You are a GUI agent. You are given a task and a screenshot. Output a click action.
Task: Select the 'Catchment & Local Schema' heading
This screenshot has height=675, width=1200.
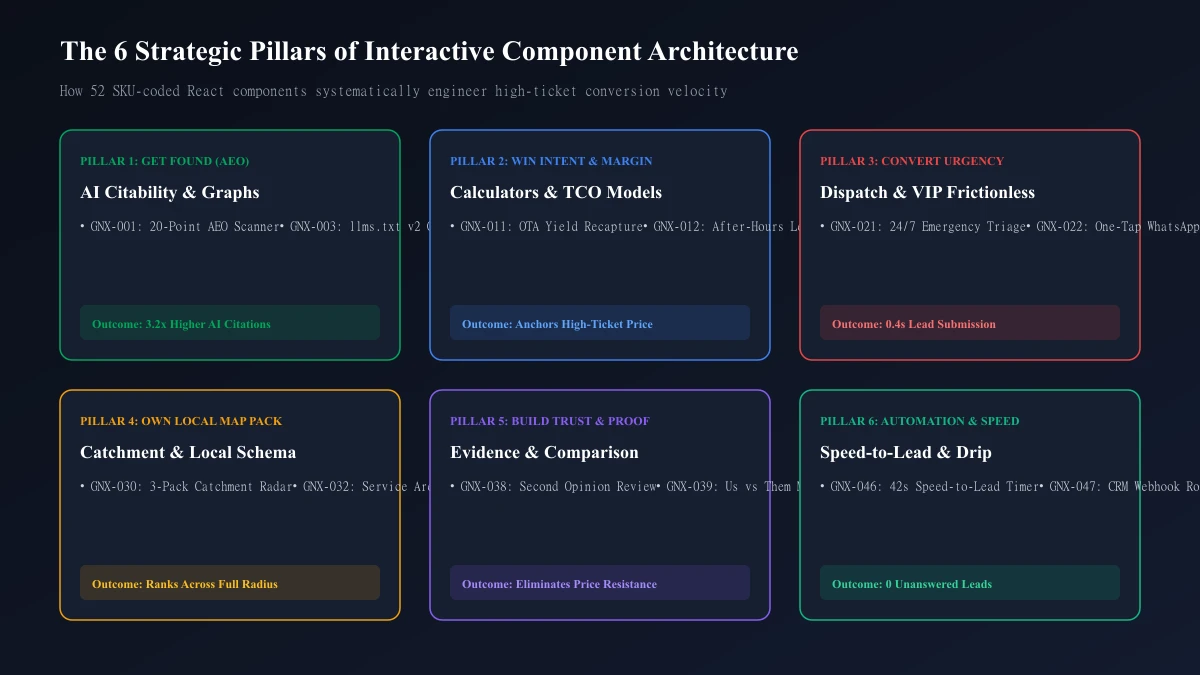coord(188,452)
